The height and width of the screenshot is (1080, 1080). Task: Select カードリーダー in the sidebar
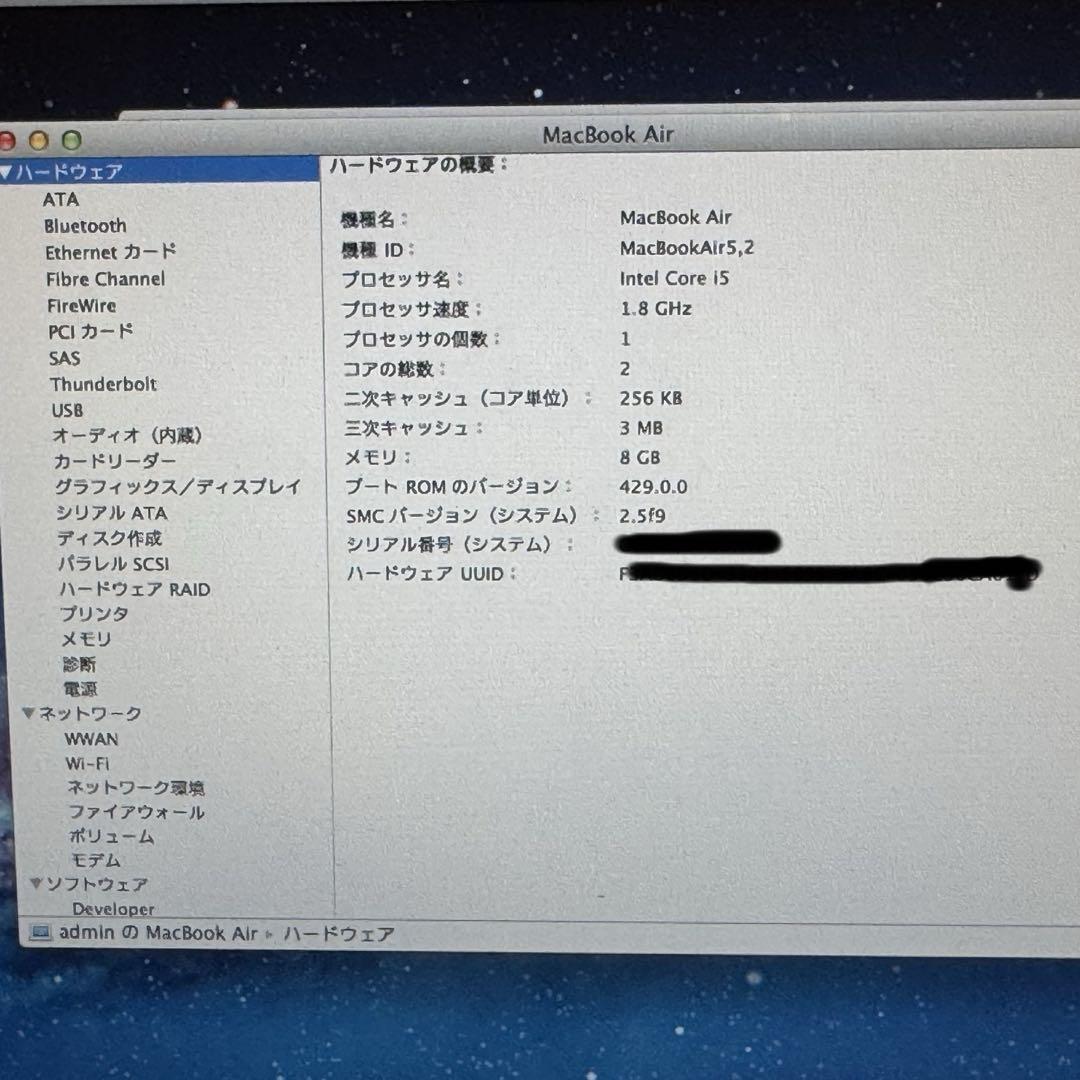pyautogui.click(x=114, y=461)
